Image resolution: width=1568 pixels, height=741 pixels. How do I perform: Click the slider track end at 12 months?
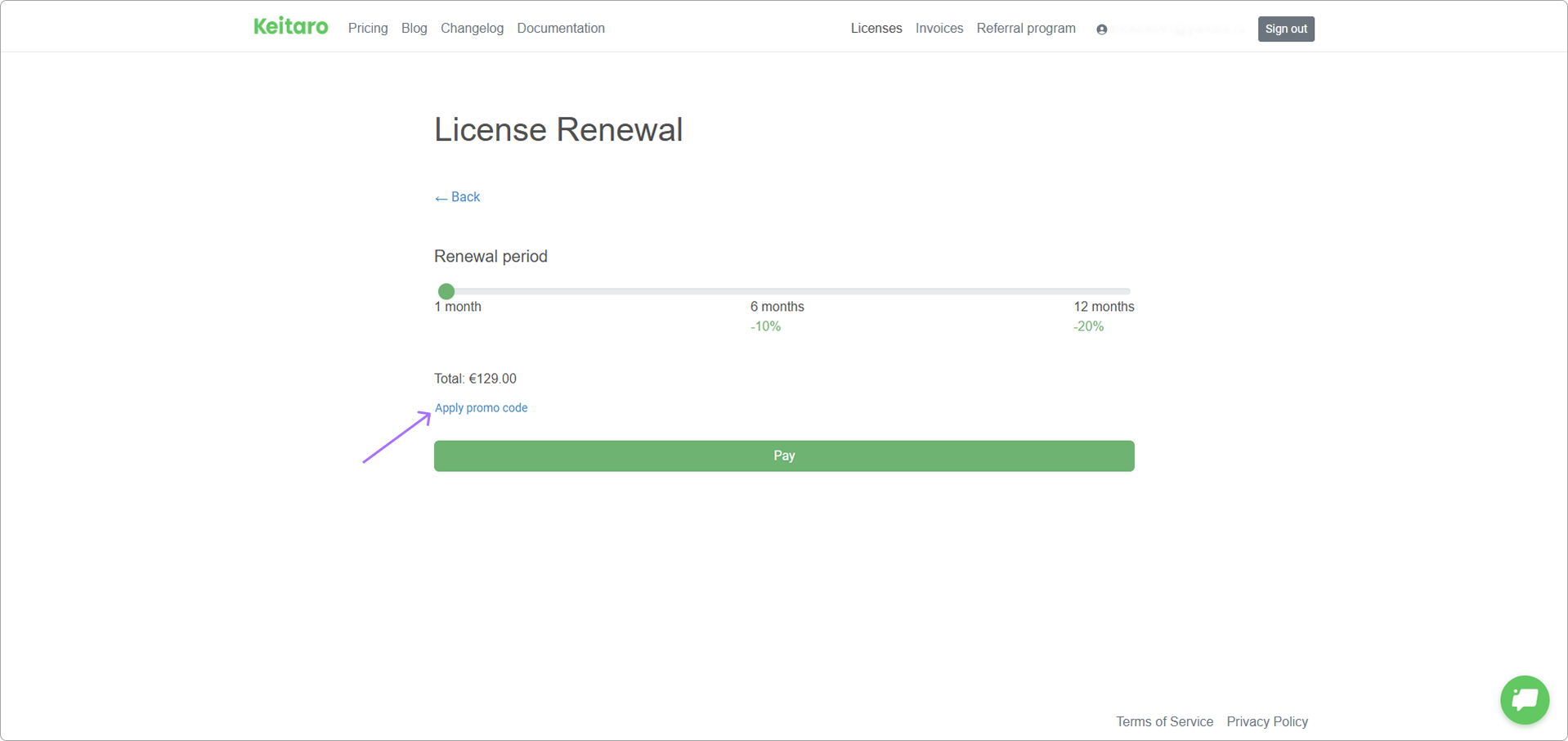1127,291
